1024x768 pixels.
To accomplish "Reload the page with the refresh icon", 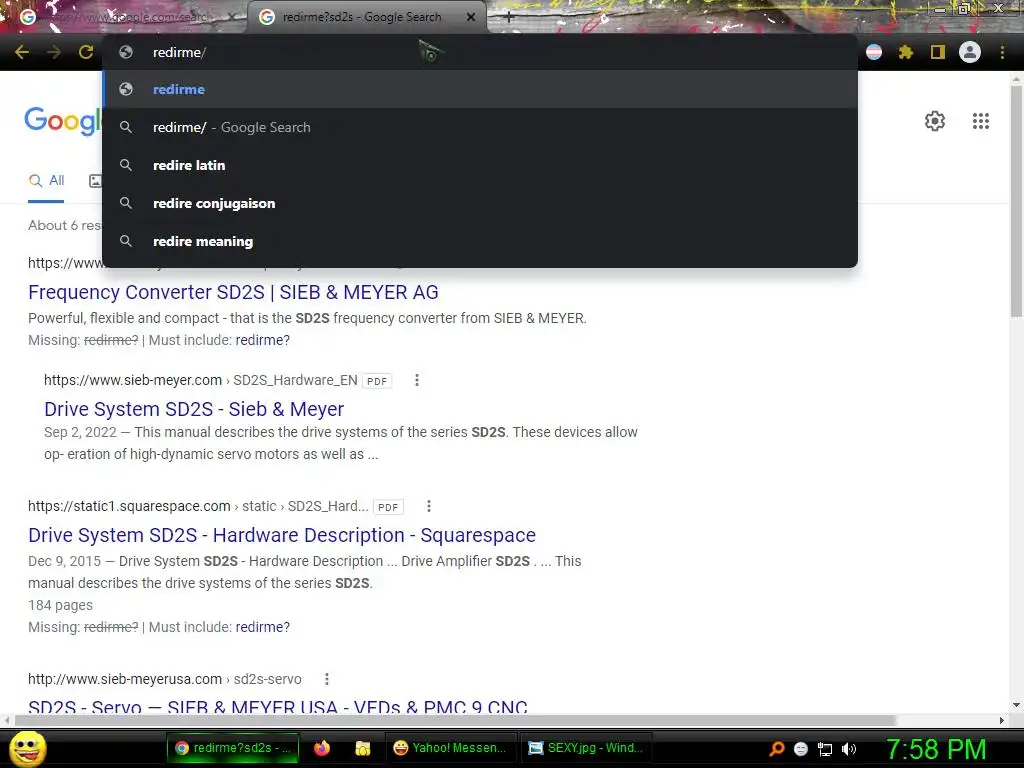I will coord(86,52).
